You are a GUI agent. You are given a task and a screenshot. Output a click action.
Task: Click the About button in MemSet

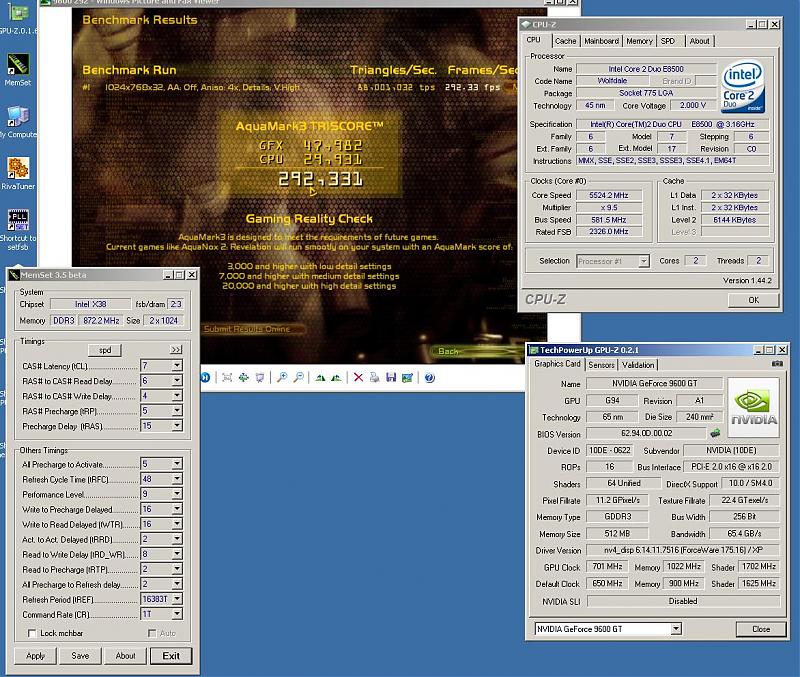pos(125,656)
